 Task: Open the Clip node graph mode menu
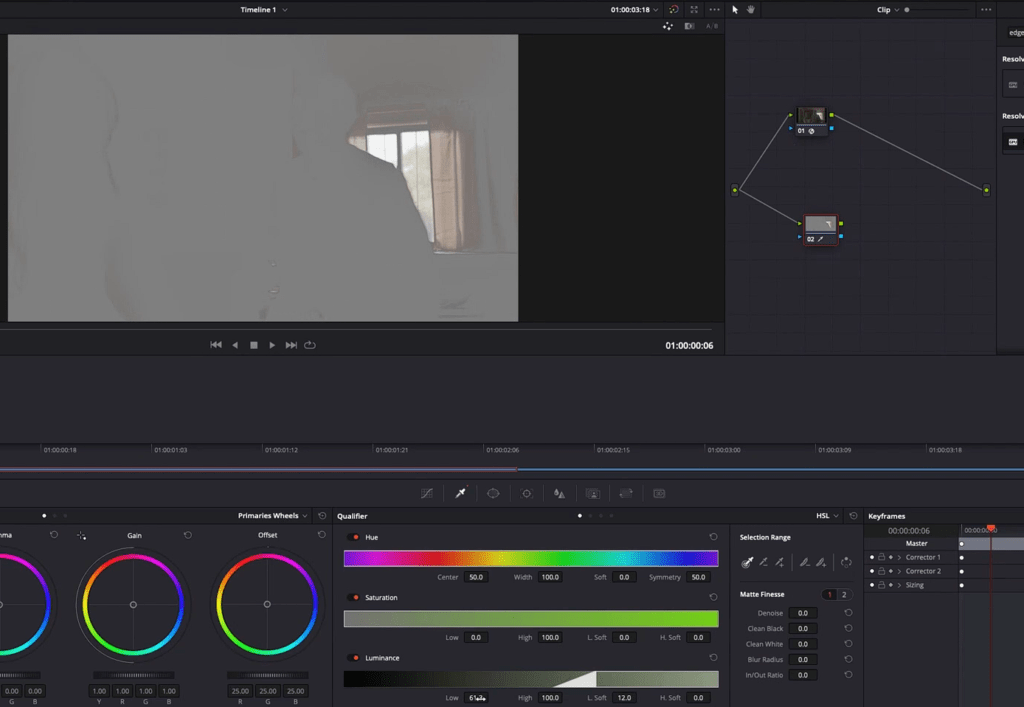click(x=888, y=10)
